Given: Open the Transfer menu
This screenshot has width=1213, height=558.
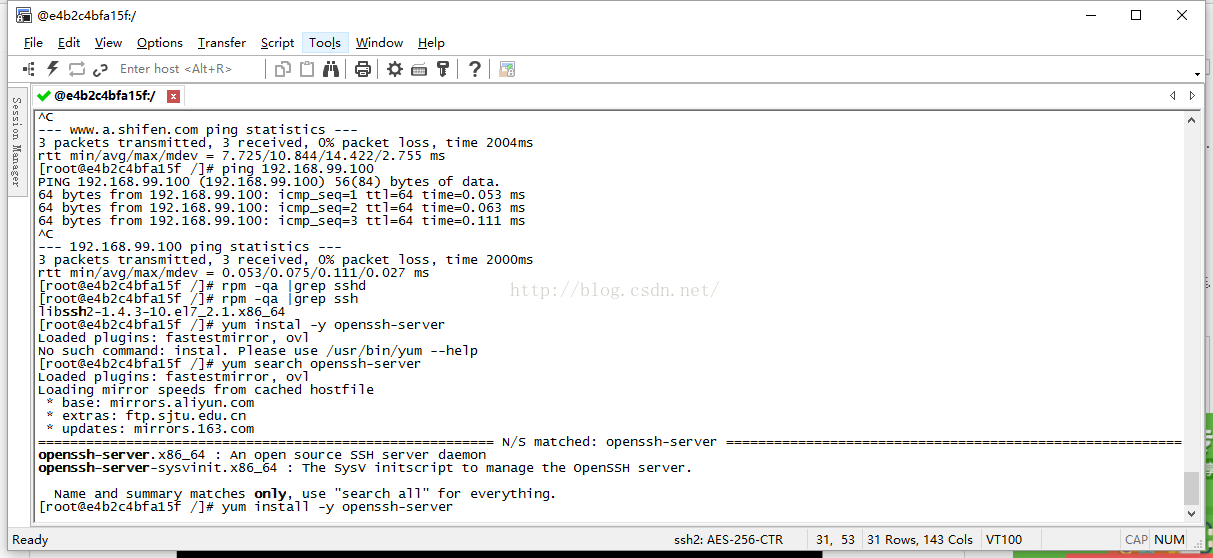Looking at the screenshot, I should (x=221, y=43).
